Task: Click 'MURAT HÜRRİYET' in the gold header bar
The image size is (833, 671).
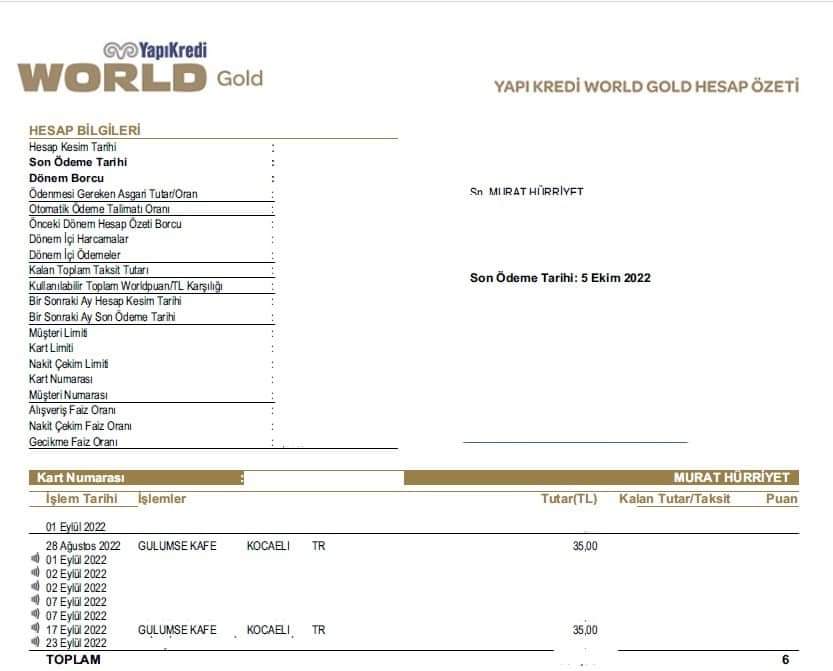Action: pos(732,478)
